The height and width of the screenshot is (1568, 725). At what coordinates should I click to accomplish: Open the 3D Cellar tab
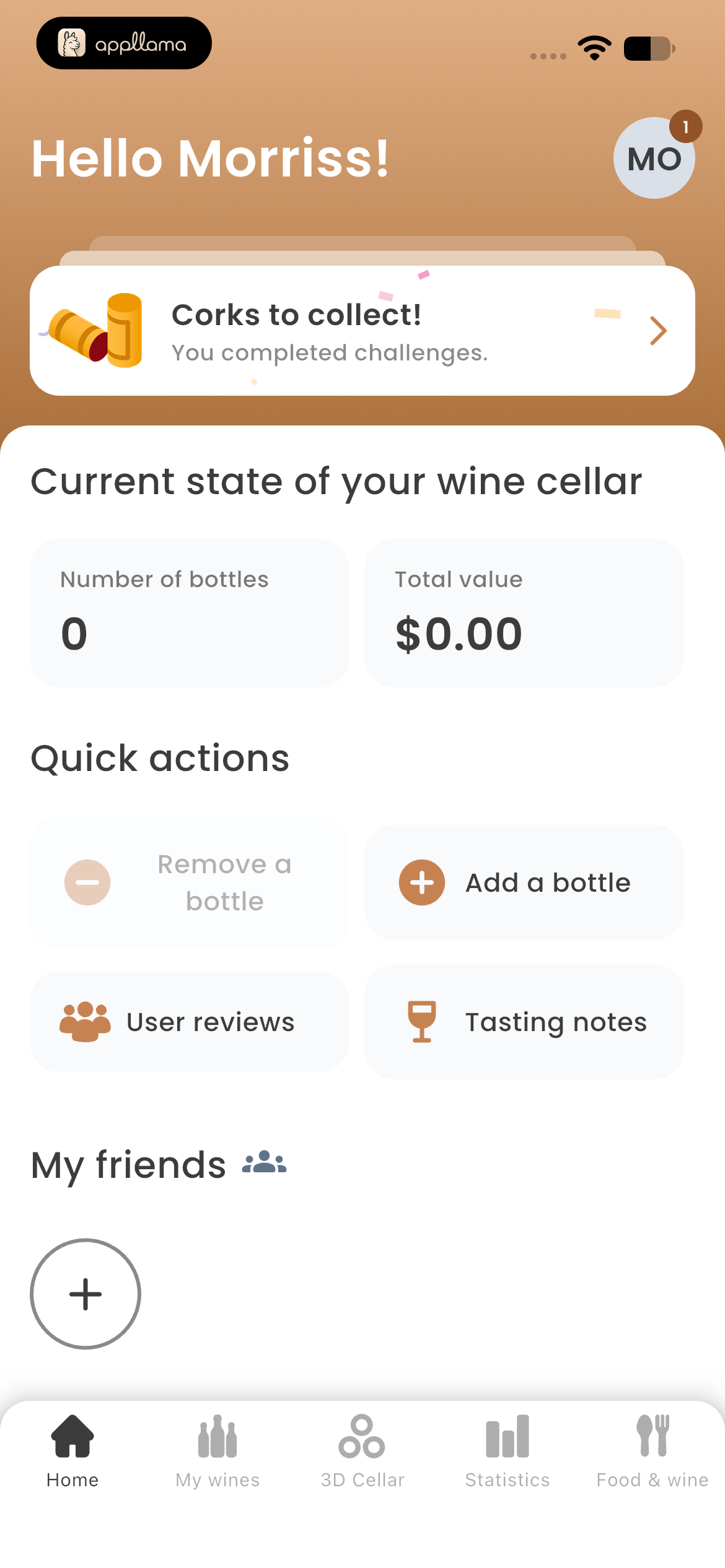coord(362,1452)
